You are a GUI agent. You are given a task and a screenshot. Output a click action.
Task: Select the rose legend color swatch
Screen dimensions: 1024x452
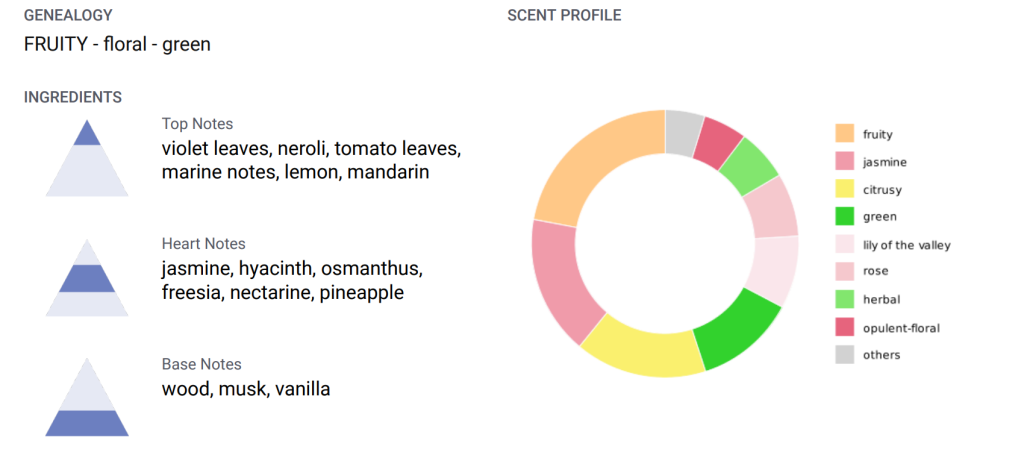tap(844, 270)
